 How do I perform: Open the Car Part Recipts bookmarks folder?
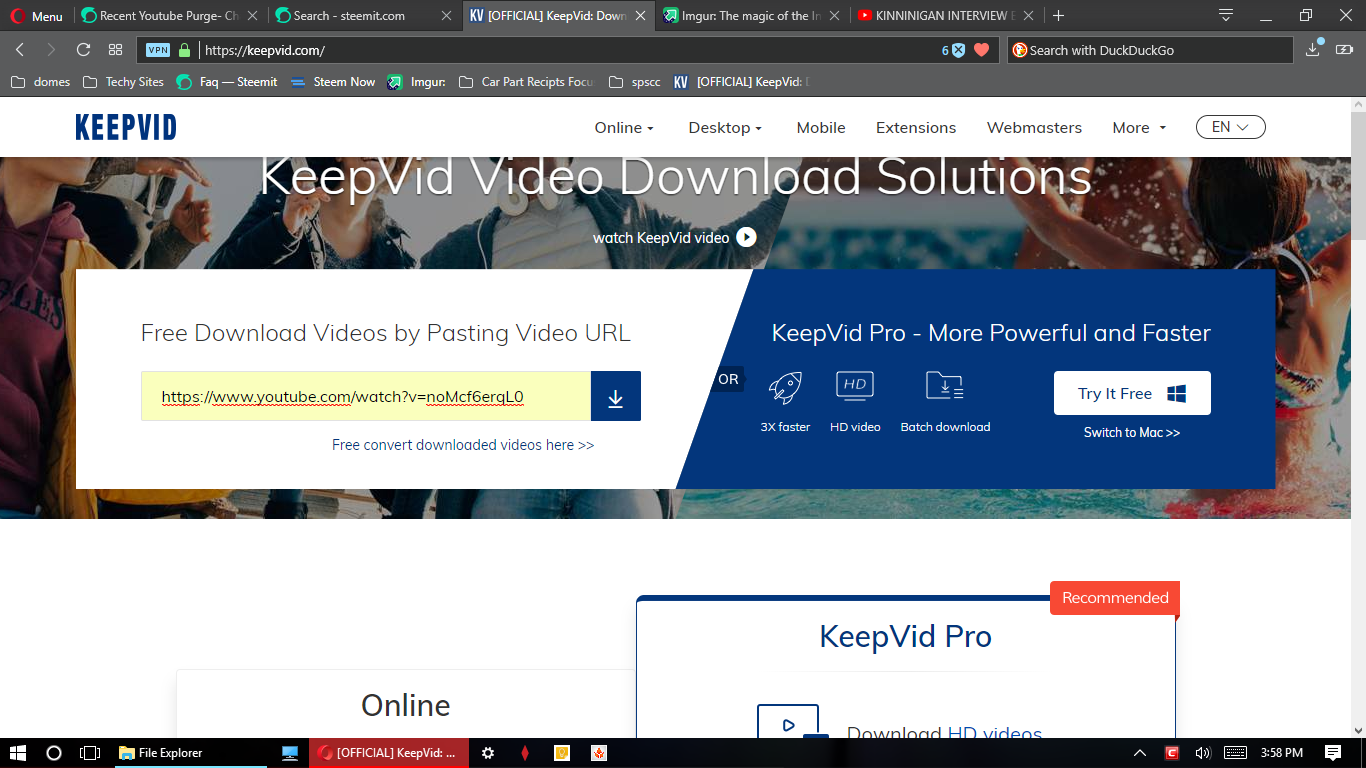pos(527,82)
